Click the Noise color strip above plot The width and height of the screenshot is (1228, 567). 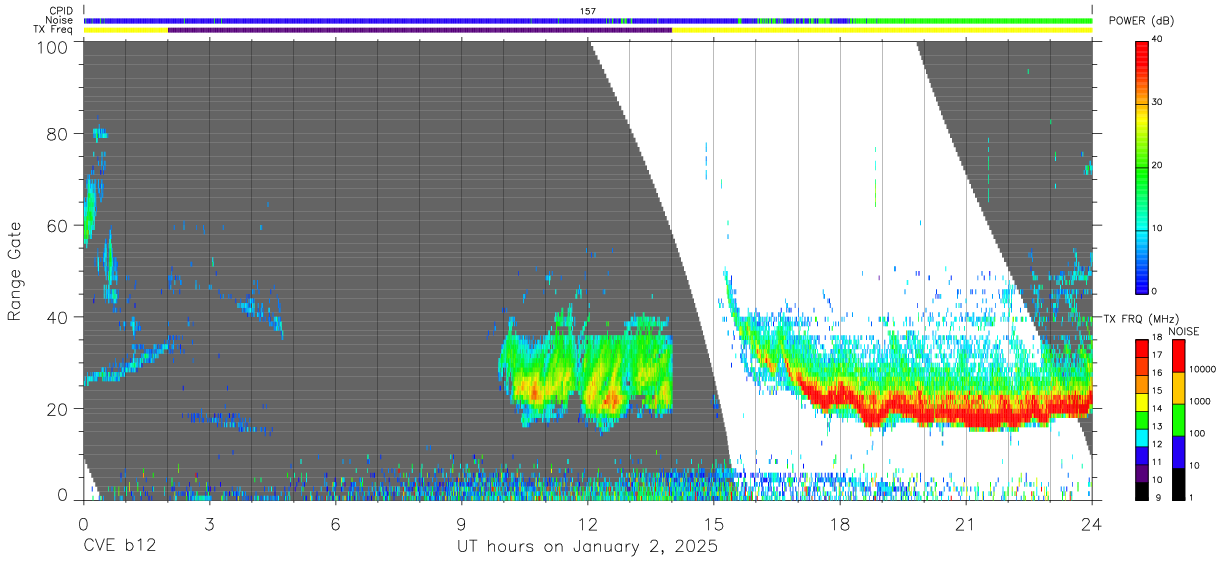pyautogui.click(x=588, y=20)
